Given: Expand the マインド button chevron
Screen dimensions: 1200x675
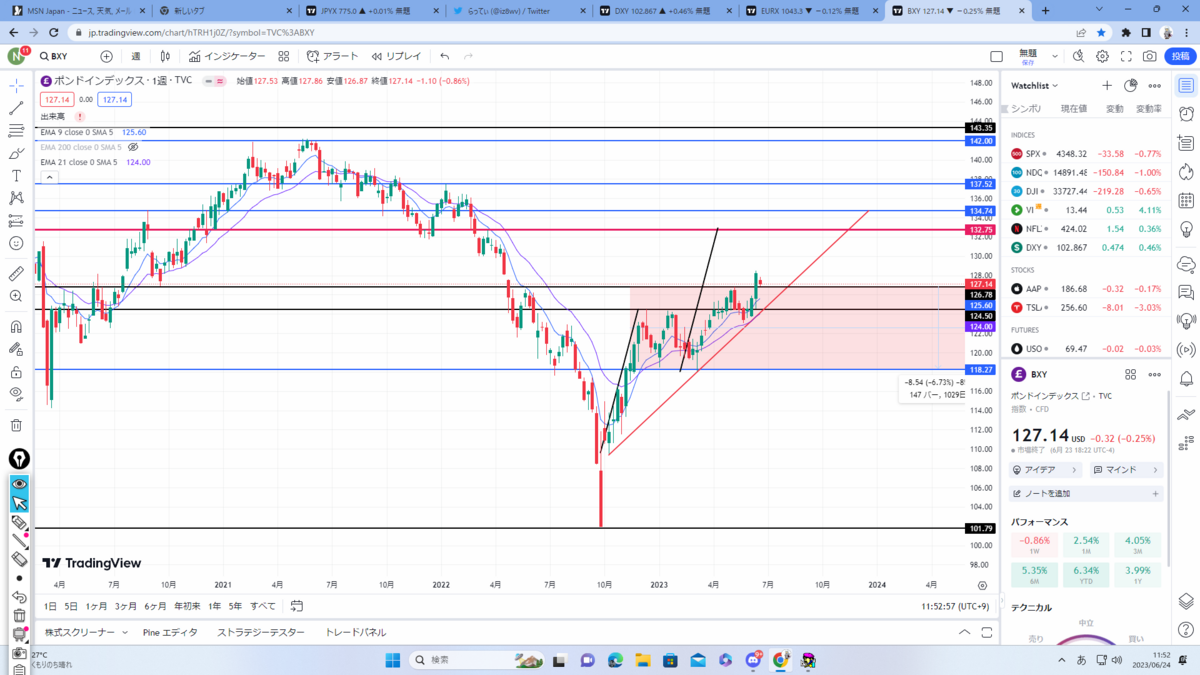Looking at the screenshot, I should (1157, 469).
